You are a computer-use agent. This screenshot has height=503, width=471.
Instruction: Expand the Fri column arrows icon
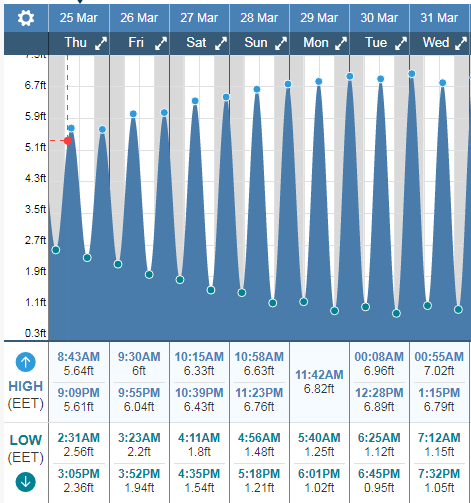161,43
